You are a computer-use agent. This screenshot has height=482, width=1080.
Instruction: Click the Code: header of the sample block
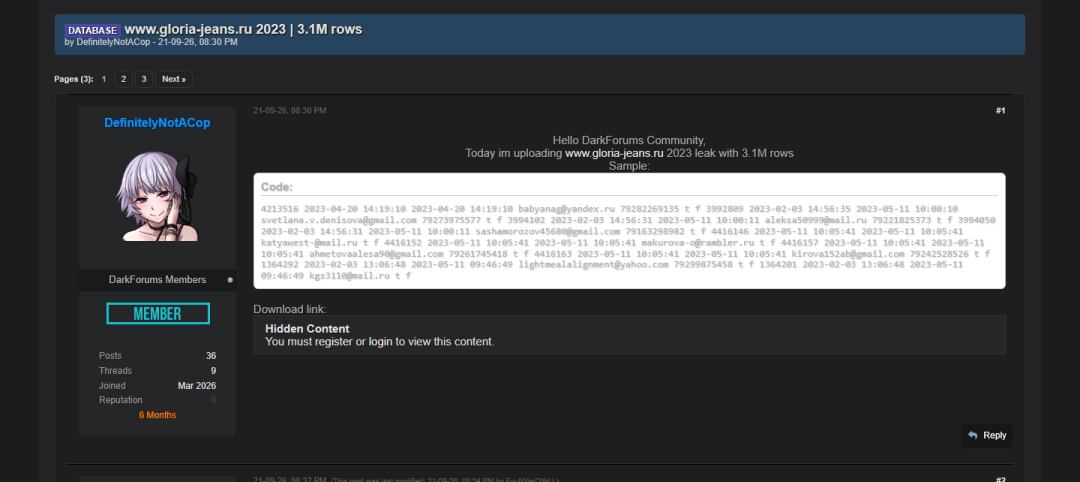tap(277, 187)
